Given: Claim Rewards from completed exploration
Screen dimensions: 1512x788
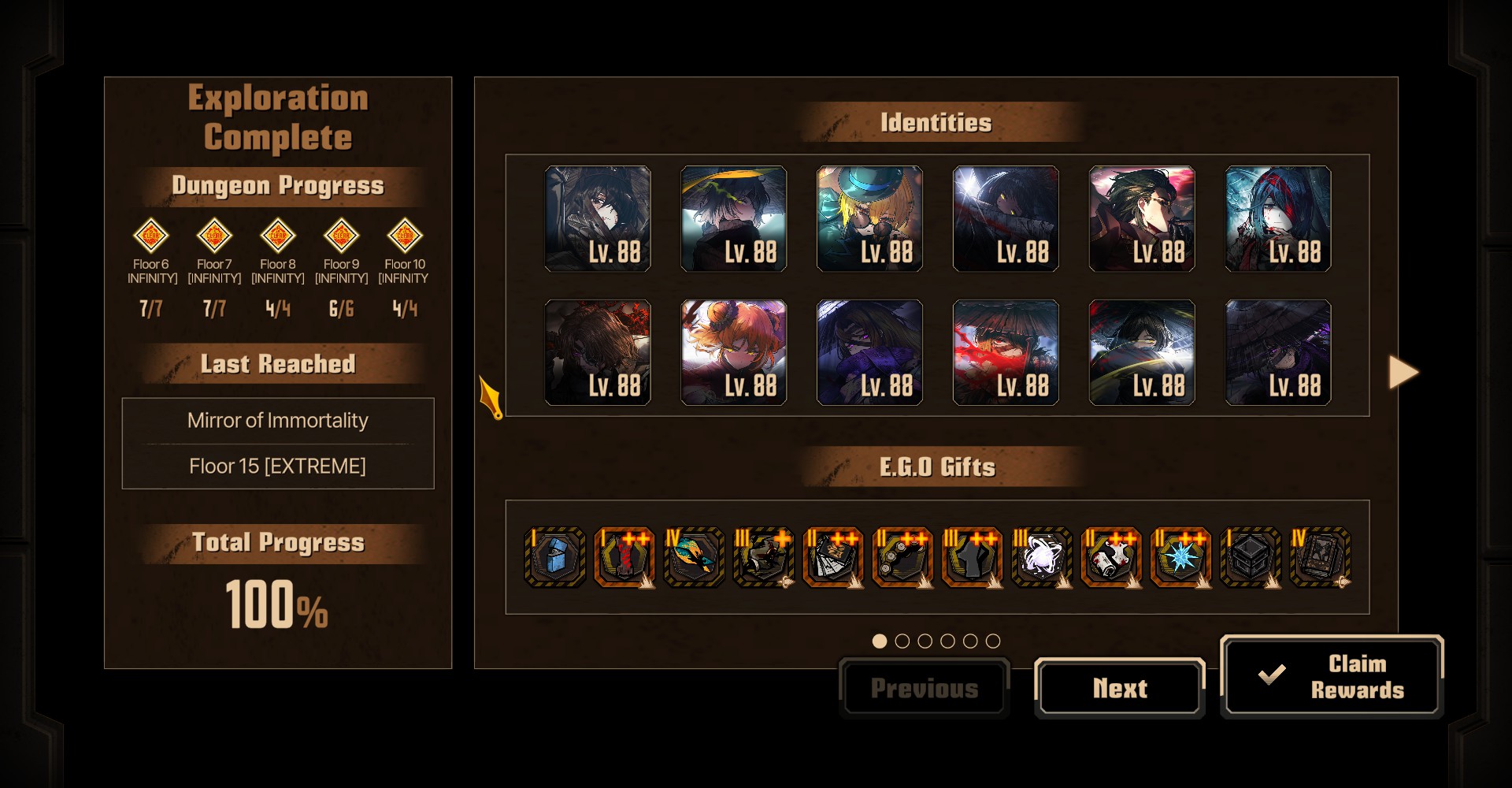Looking at the screenshot, I should [x=1332, y=676].
